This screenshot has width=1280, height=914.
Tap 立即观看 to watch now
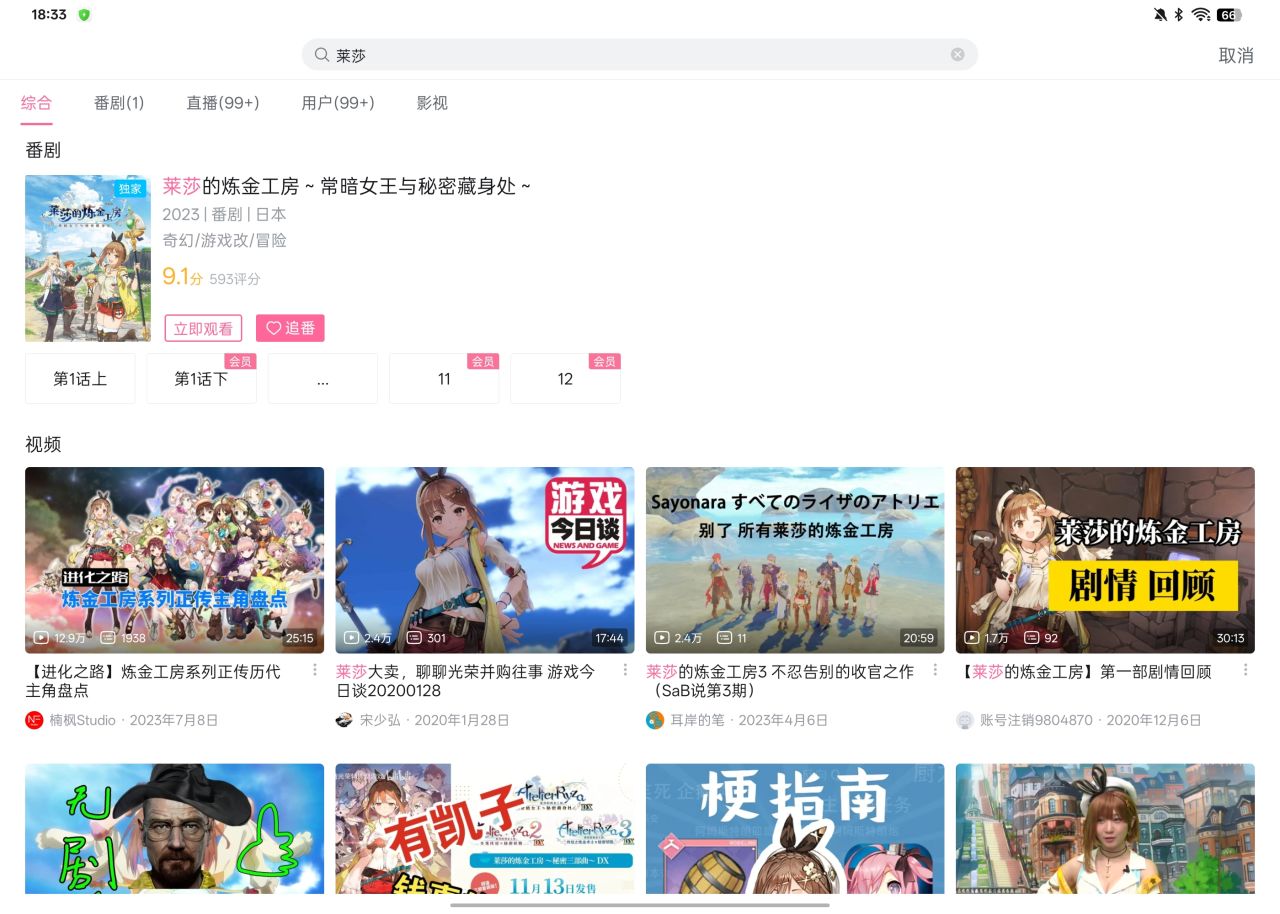click(x=203, y=328)
